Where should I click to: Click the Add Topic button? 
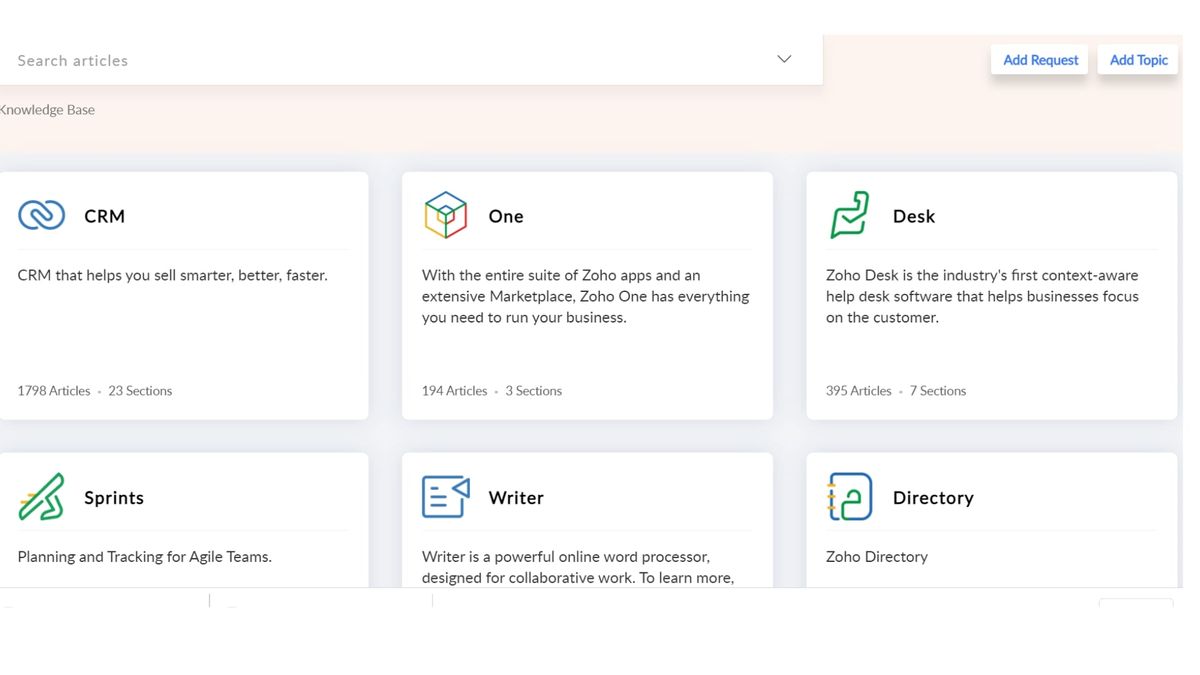click(1137, 59)
